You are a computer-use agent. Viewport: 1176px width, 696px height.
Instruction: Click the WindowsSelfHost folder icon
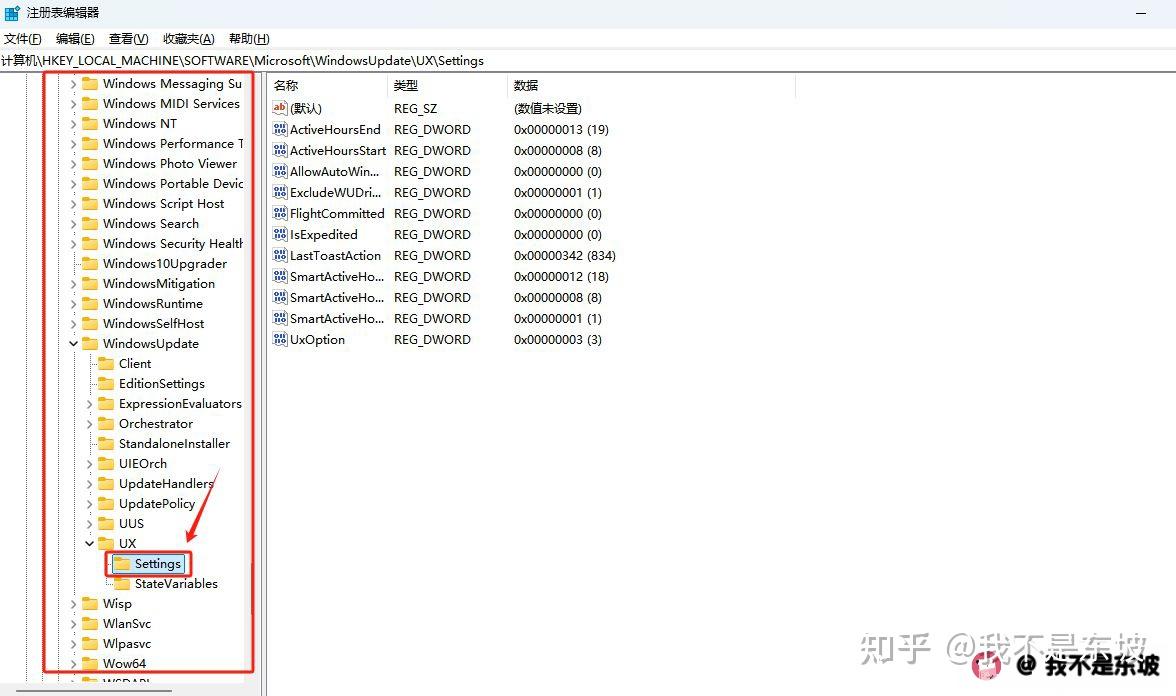tap(90, 324)
